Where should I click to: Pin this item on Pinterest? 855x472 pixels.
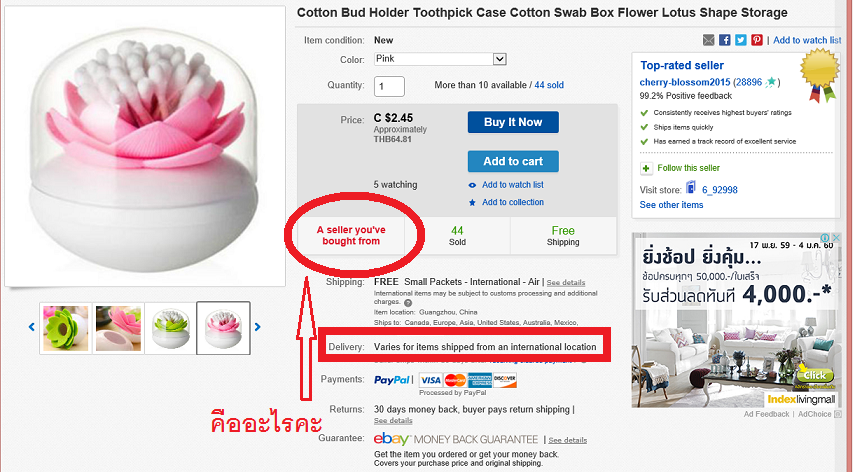click(756, 40)
